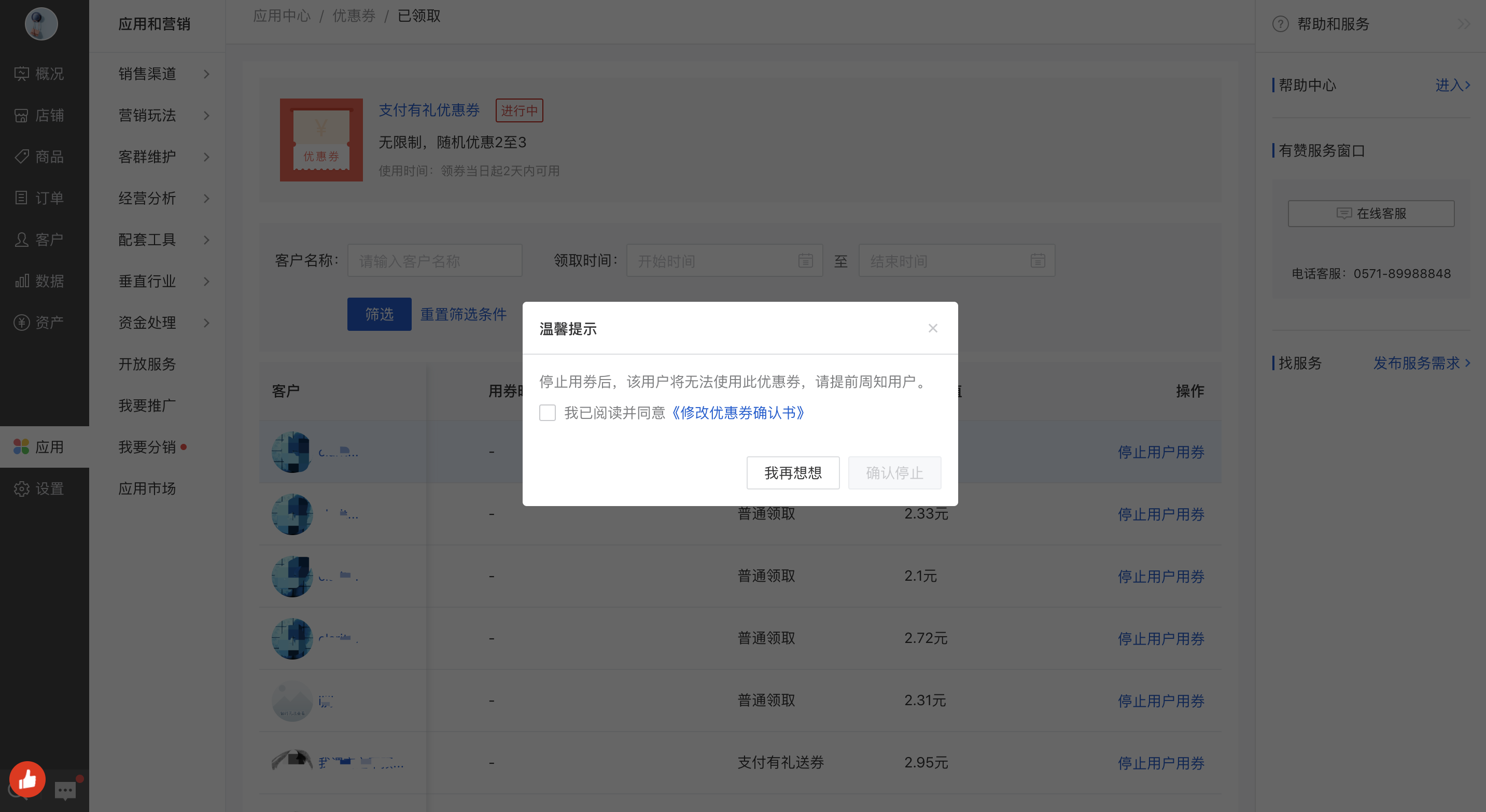1486x812 pixels.
Task: Go to 优惠券 breadcrumb
Action: point(354,16)
